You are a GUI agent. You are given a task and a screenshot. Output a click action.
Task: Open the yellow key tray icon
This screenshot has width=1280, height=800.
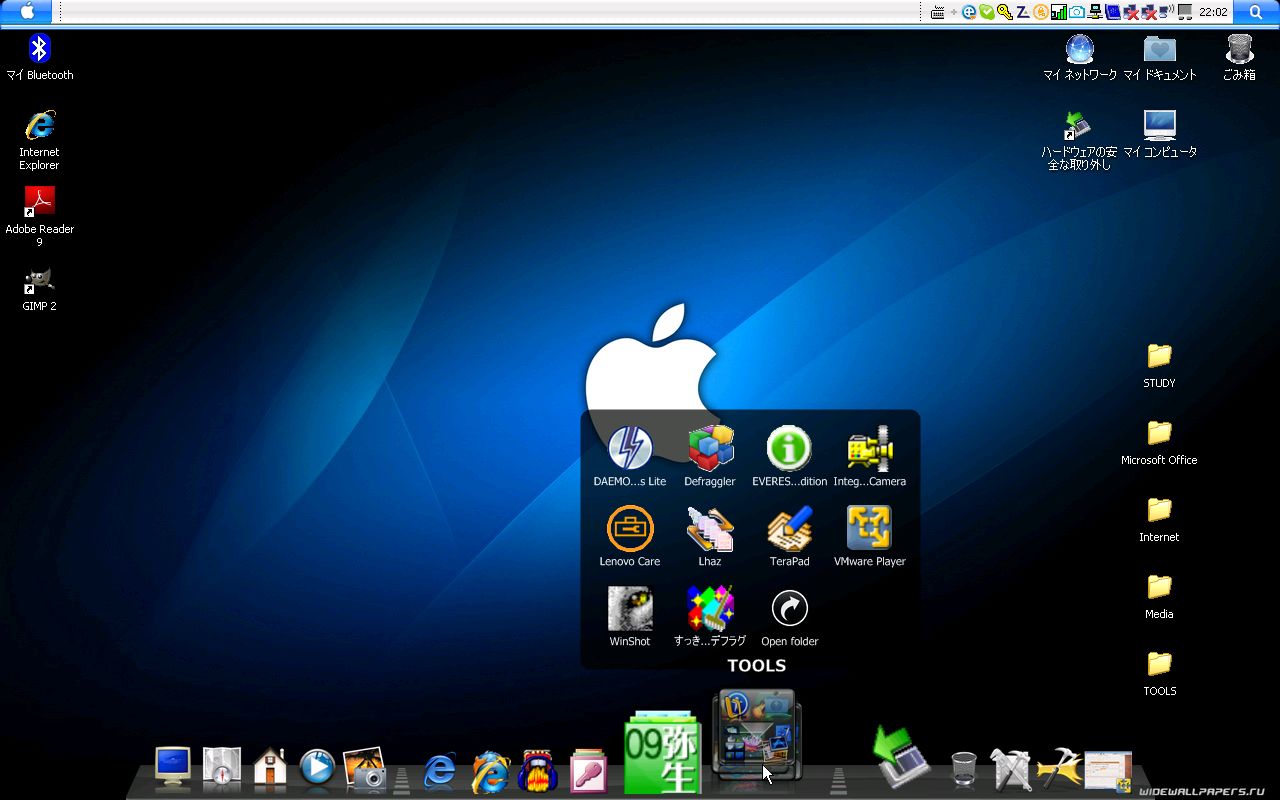tap(1004, 12)
